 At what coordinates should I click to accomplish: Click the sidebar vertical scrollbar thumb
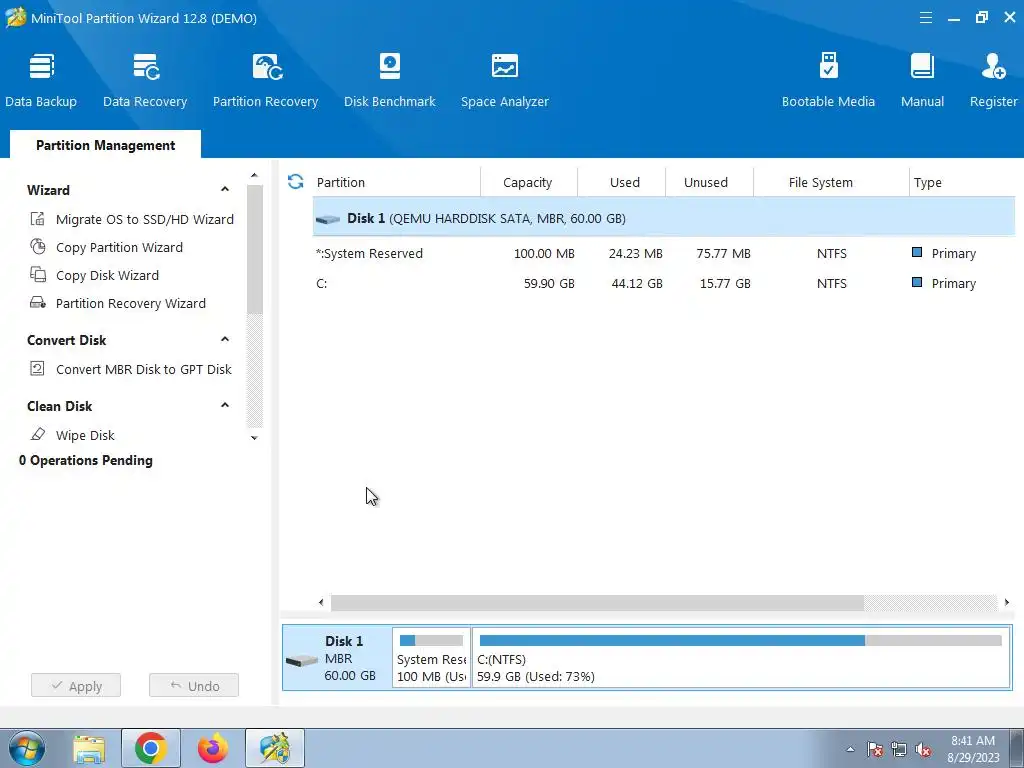[x=255, y=249]
